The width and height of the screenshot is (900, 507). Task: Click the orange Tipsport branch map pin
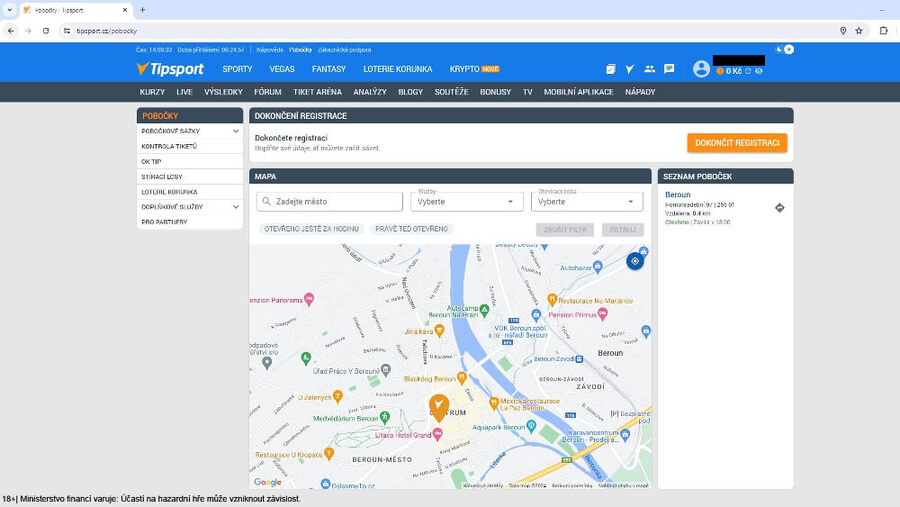coord(439,407)
